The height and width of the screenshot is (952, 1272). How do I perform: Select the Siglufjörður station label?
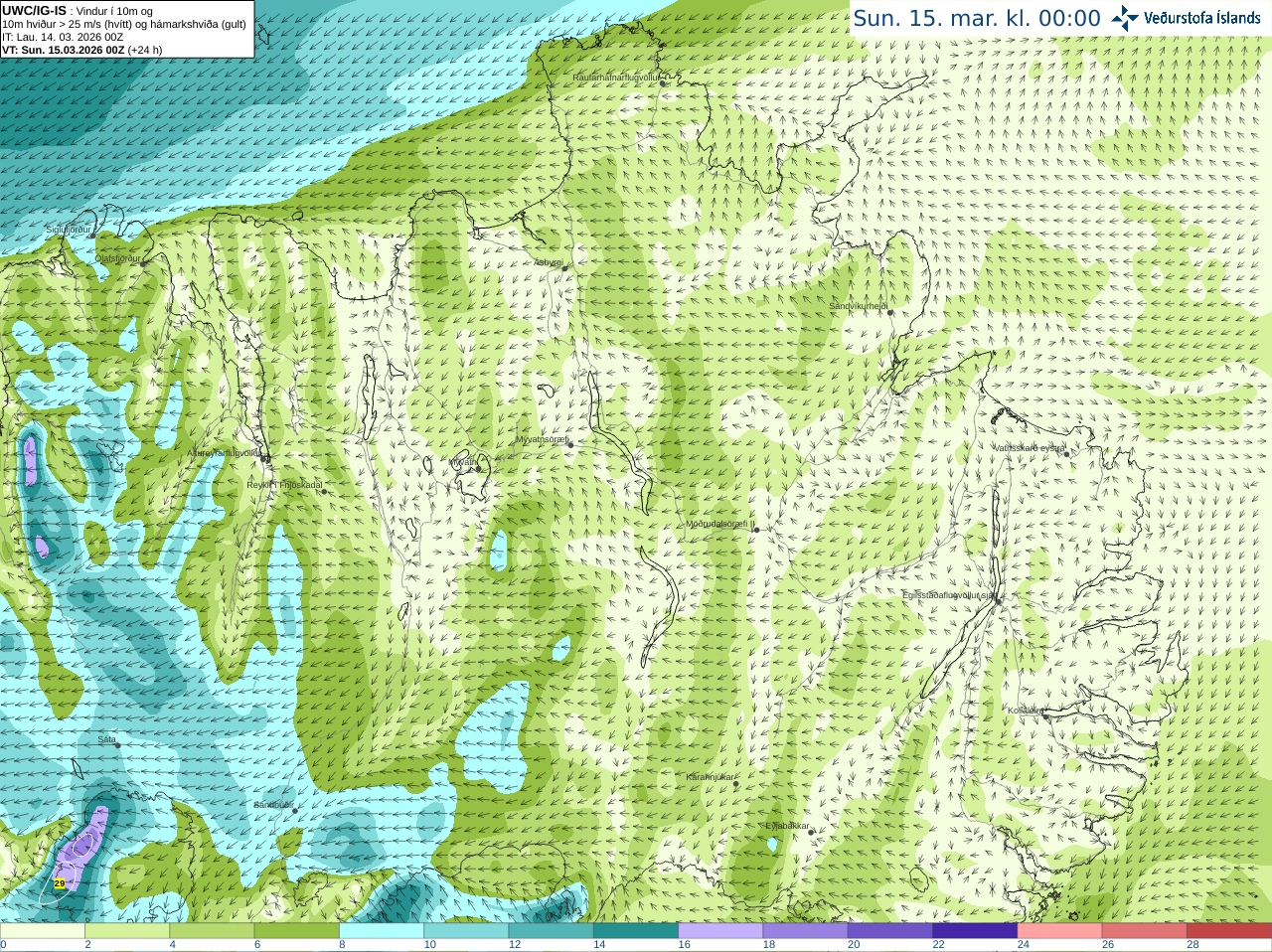tap(69, 230)
